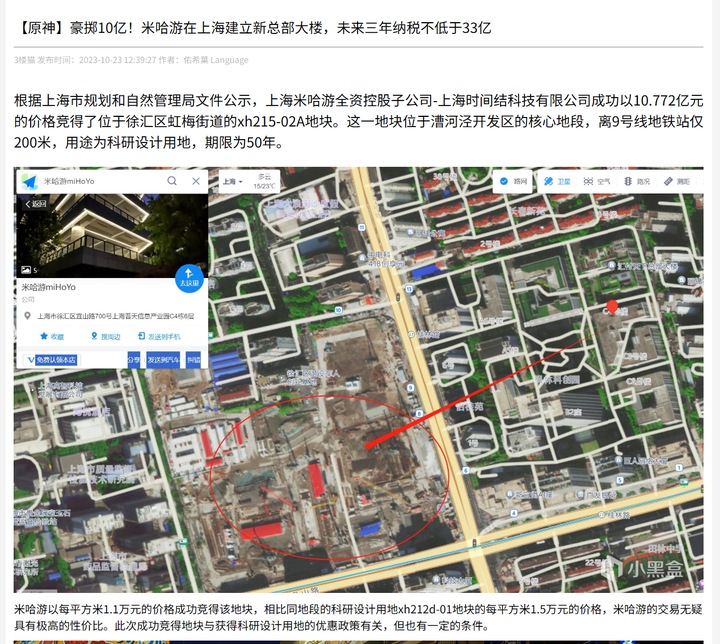This screenshot has height=644, width=720.
Task: Click the address text 上海市徐汇区宜山路700号
Action: tap(116, 316)
